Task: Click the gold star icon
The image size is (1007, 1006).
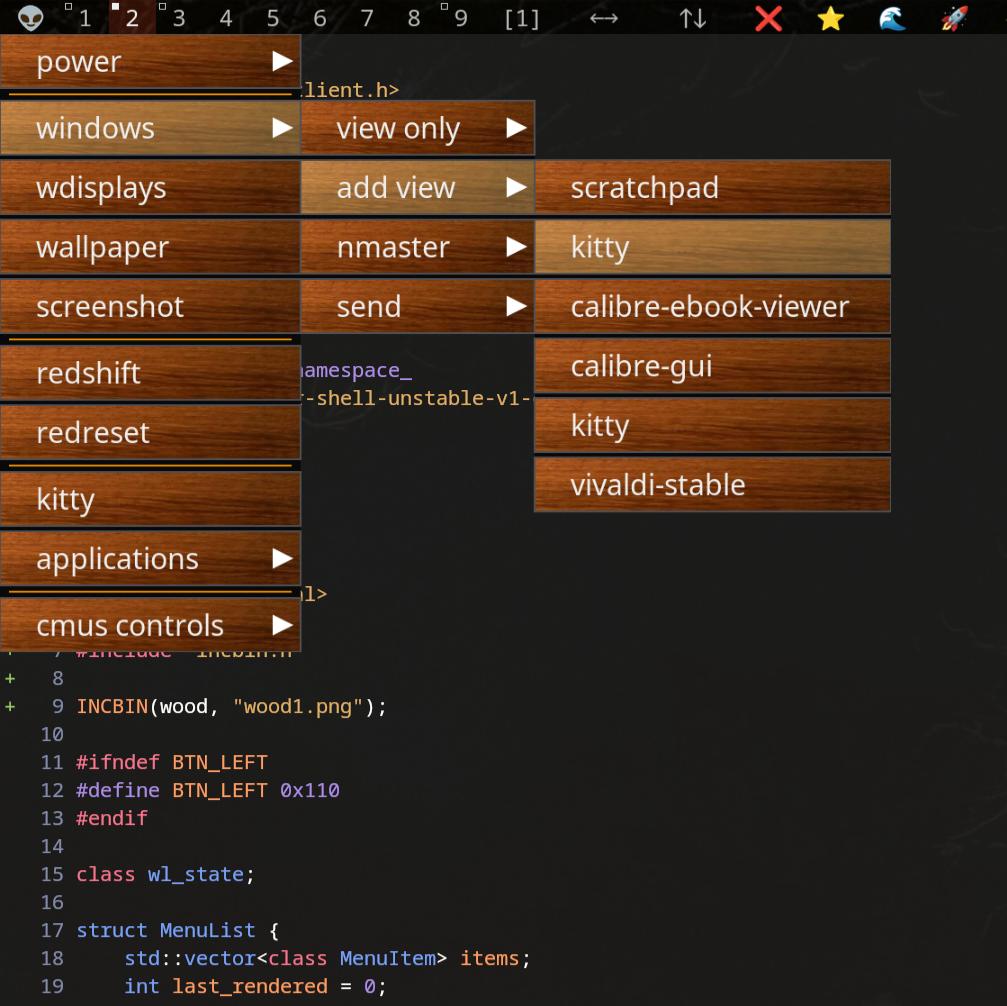Action: [x=830, y=18]
